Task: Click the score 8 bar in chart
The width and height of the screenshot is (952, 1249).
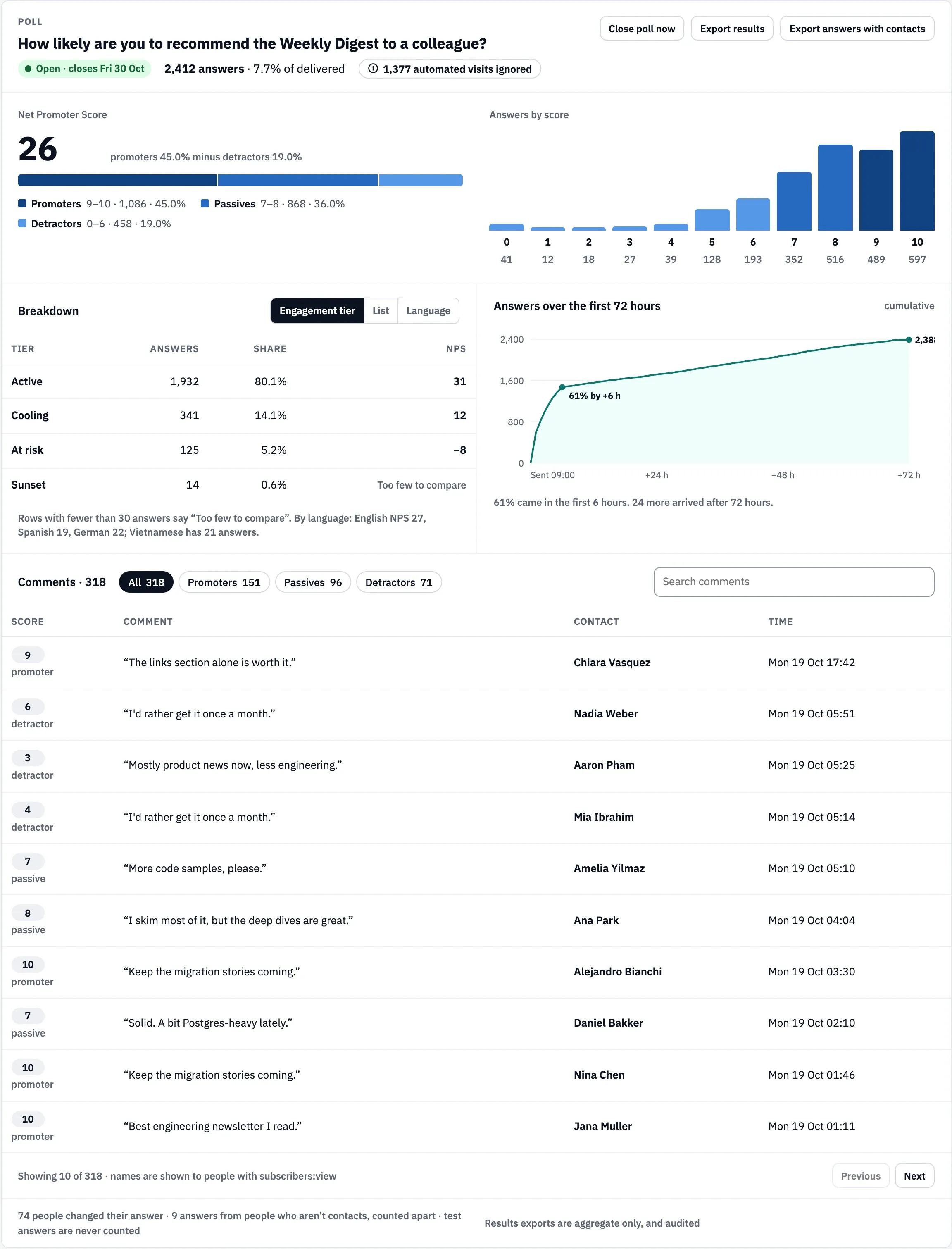Action: (835, 188)
